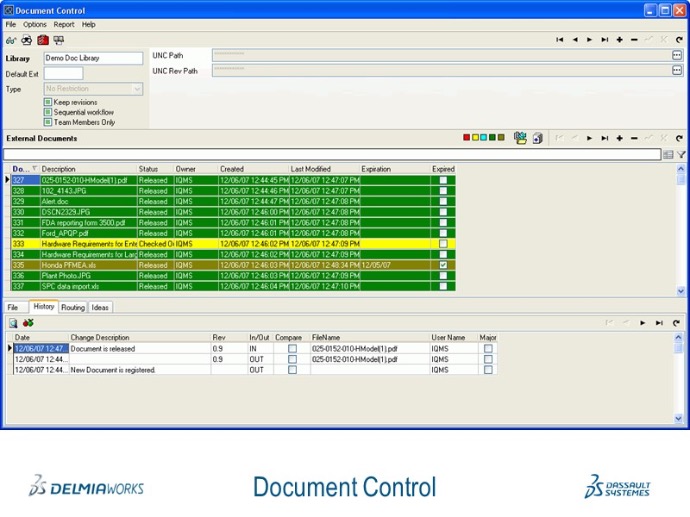Click the red color swatch
The image size is (690, 517).
467,138
